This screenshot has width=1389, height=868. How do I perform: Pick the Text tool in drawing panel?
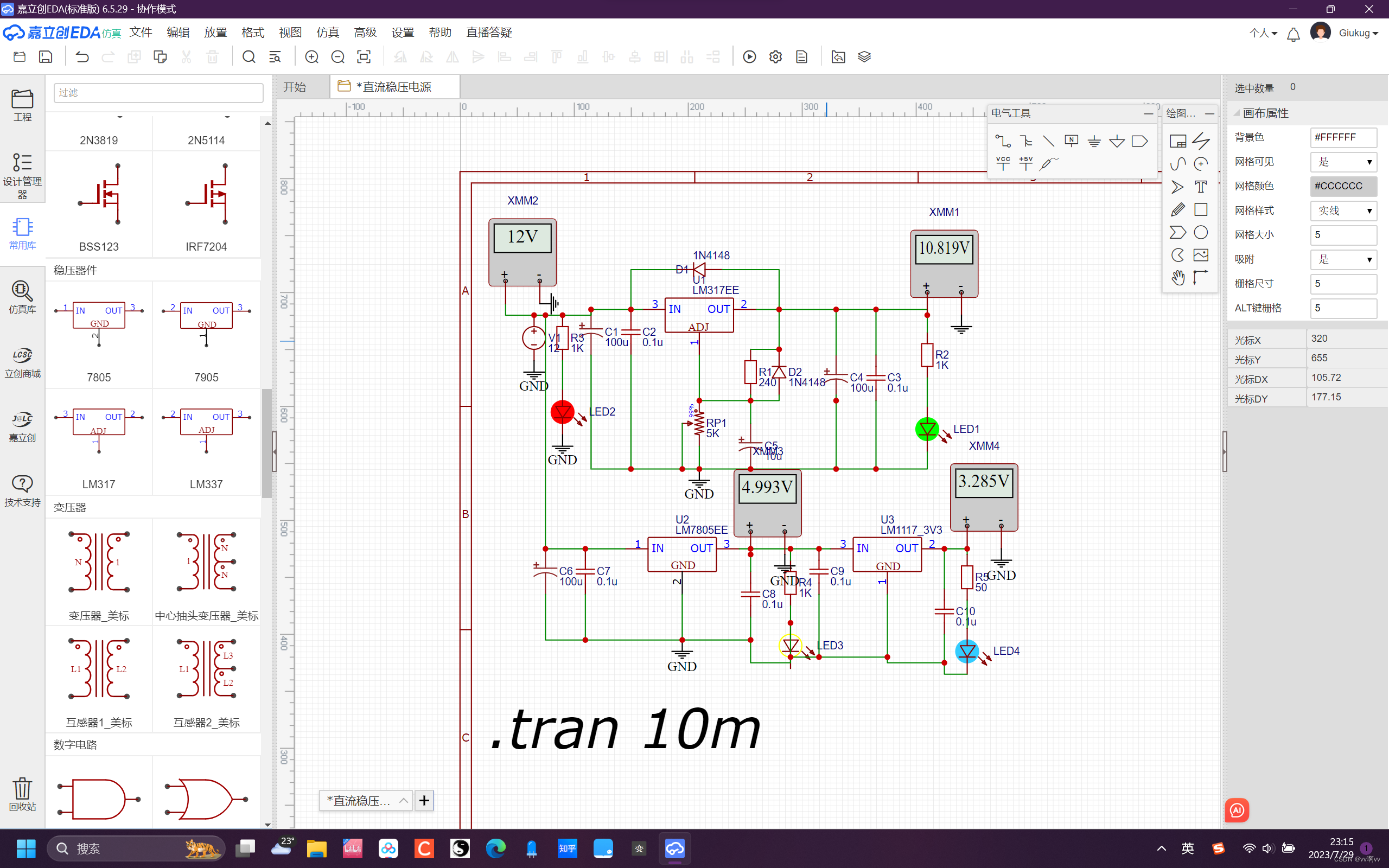tap(1200, 187)
